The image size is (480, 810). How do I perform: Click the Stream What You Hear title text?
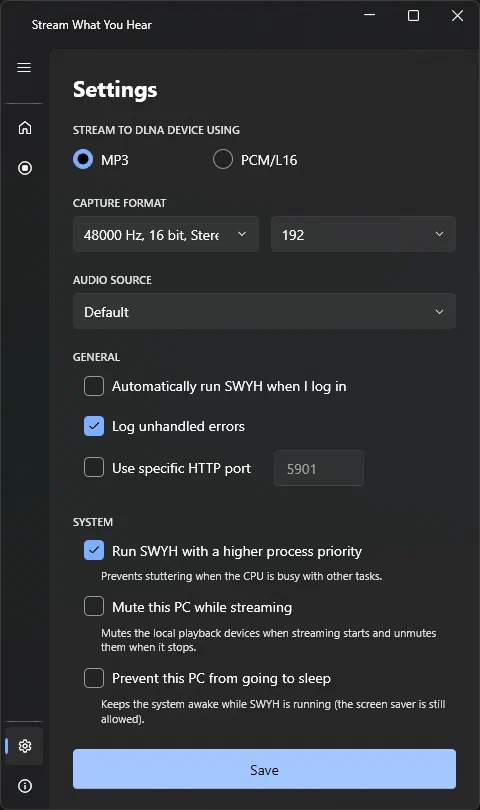coord(91,25)
